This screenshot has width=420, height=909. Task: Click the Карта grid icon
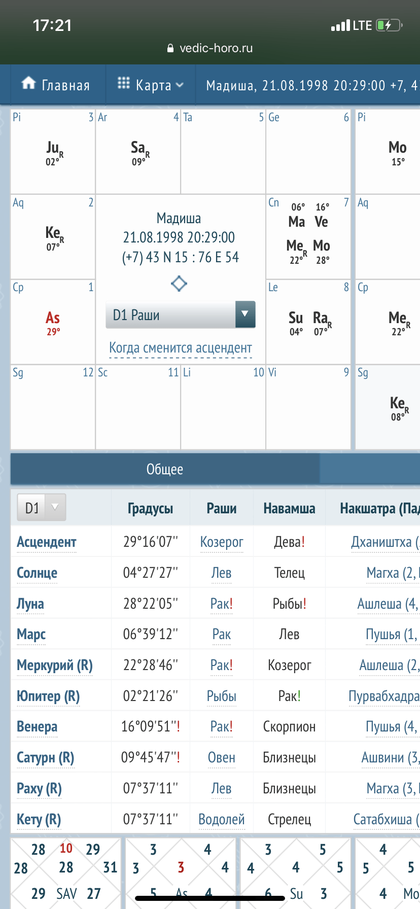(124, 83)
